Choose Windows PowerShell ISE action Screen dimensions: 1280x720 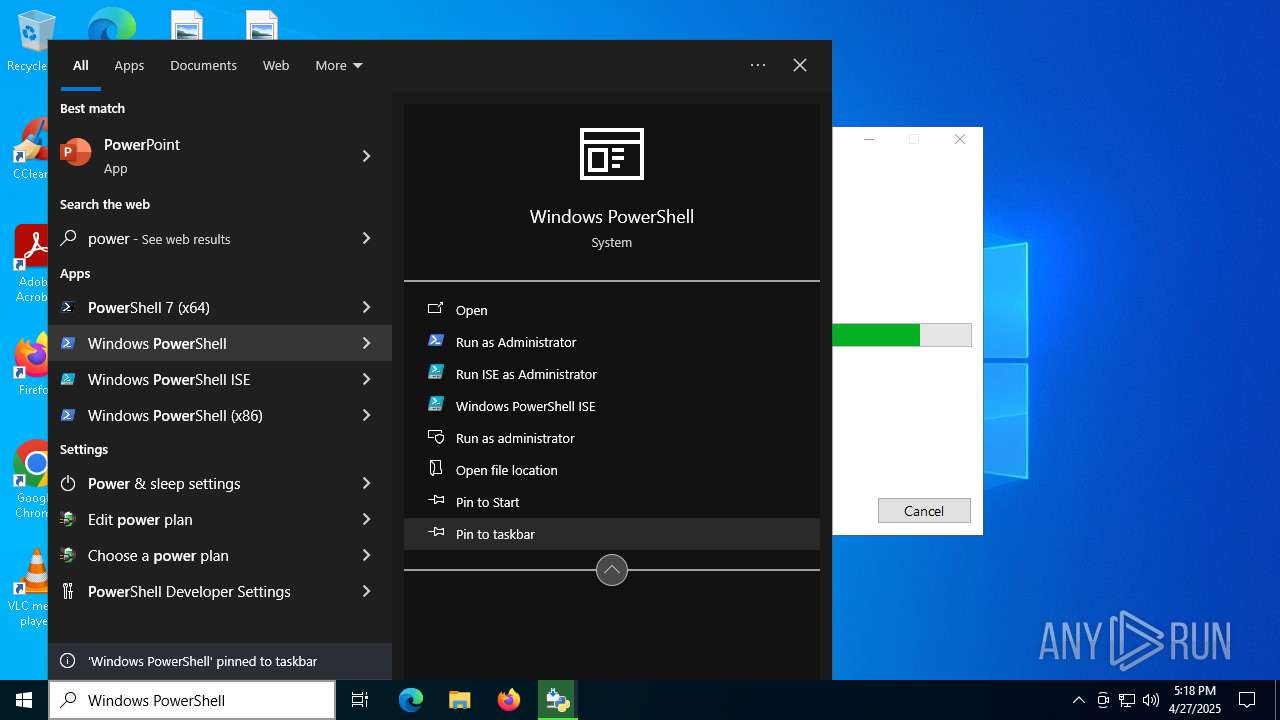[612, 406]
